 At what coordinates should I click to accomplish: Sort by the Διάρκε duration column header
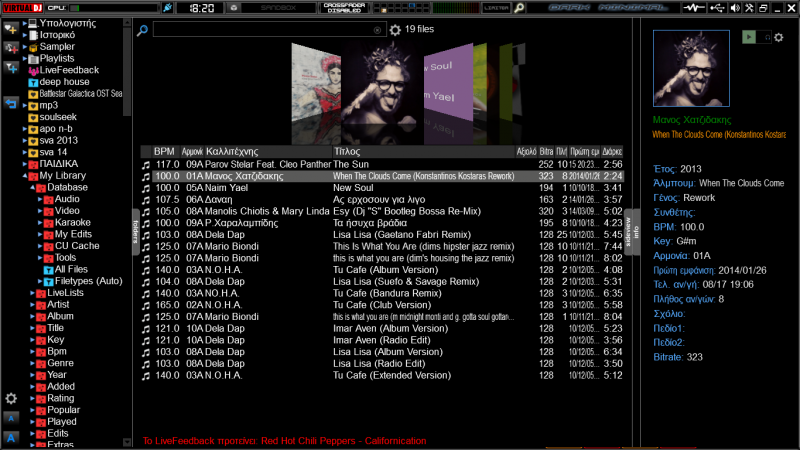click(x=612, y=152)
